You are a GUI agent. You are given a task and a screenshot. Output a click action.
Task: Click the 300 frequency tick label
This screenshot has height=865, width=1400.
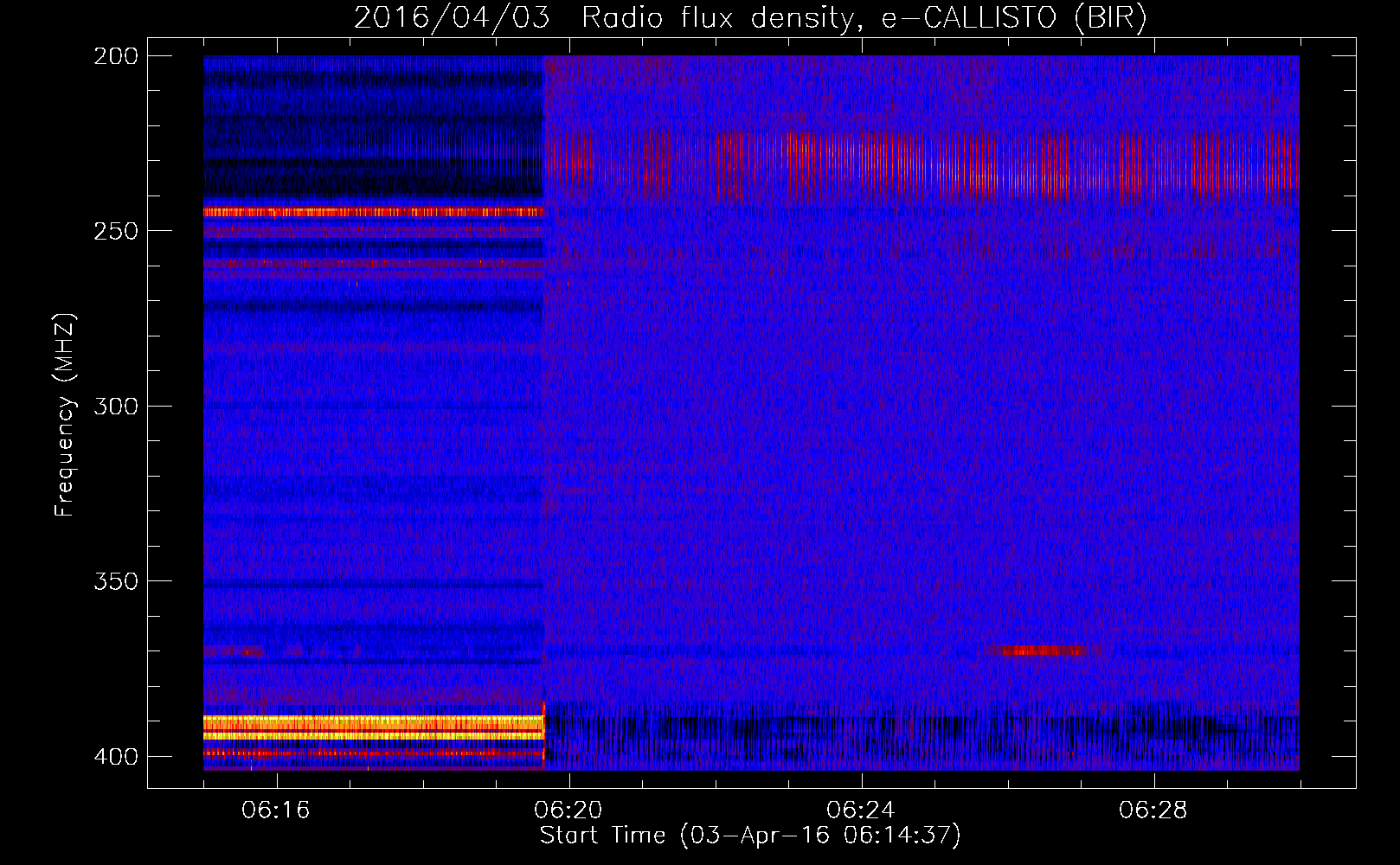(x=116, y=406)
